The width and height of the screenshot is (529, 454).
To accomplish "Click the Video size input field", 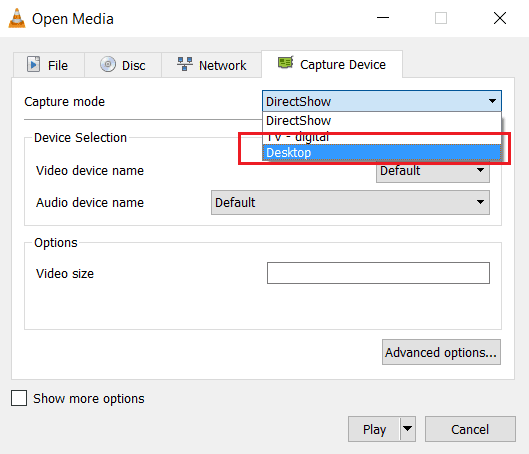I will click(378, 273).
